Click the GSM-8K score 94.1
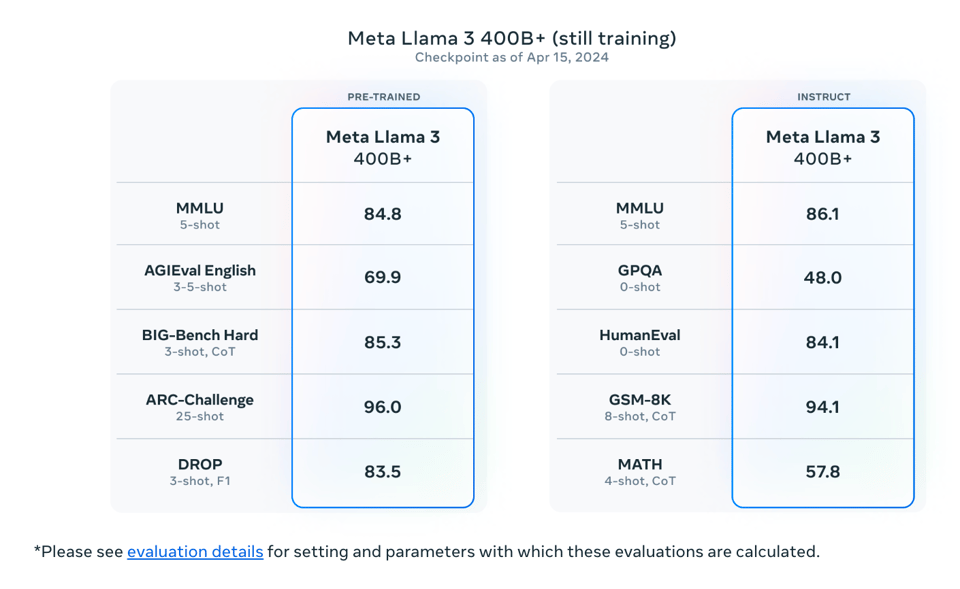This screenshot has height=589, width=960. [x=823, y=407]
